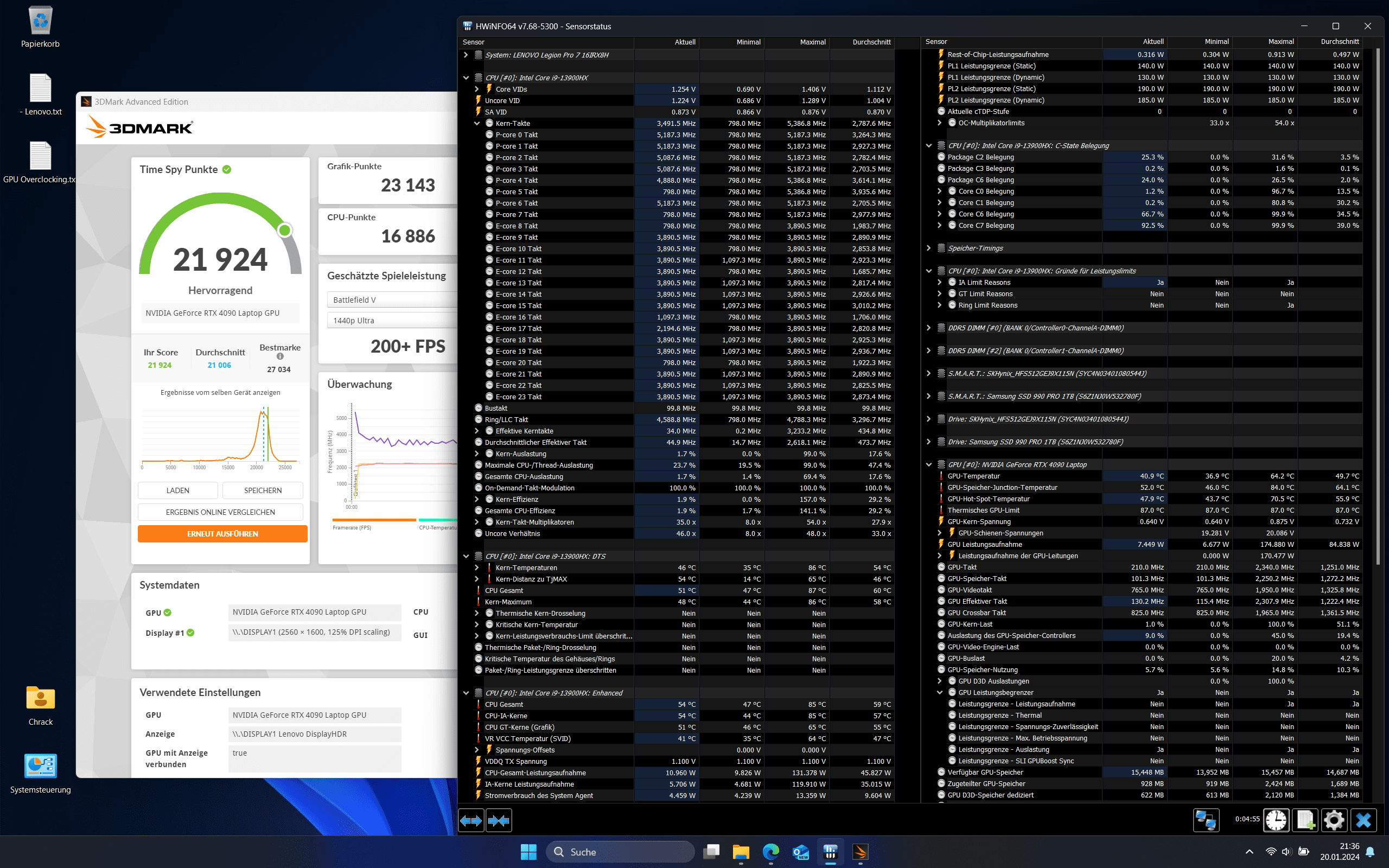Open the Windows Start menu
Screen dimensions: 1389x868
pyautogui.click(x=528, y=852)
